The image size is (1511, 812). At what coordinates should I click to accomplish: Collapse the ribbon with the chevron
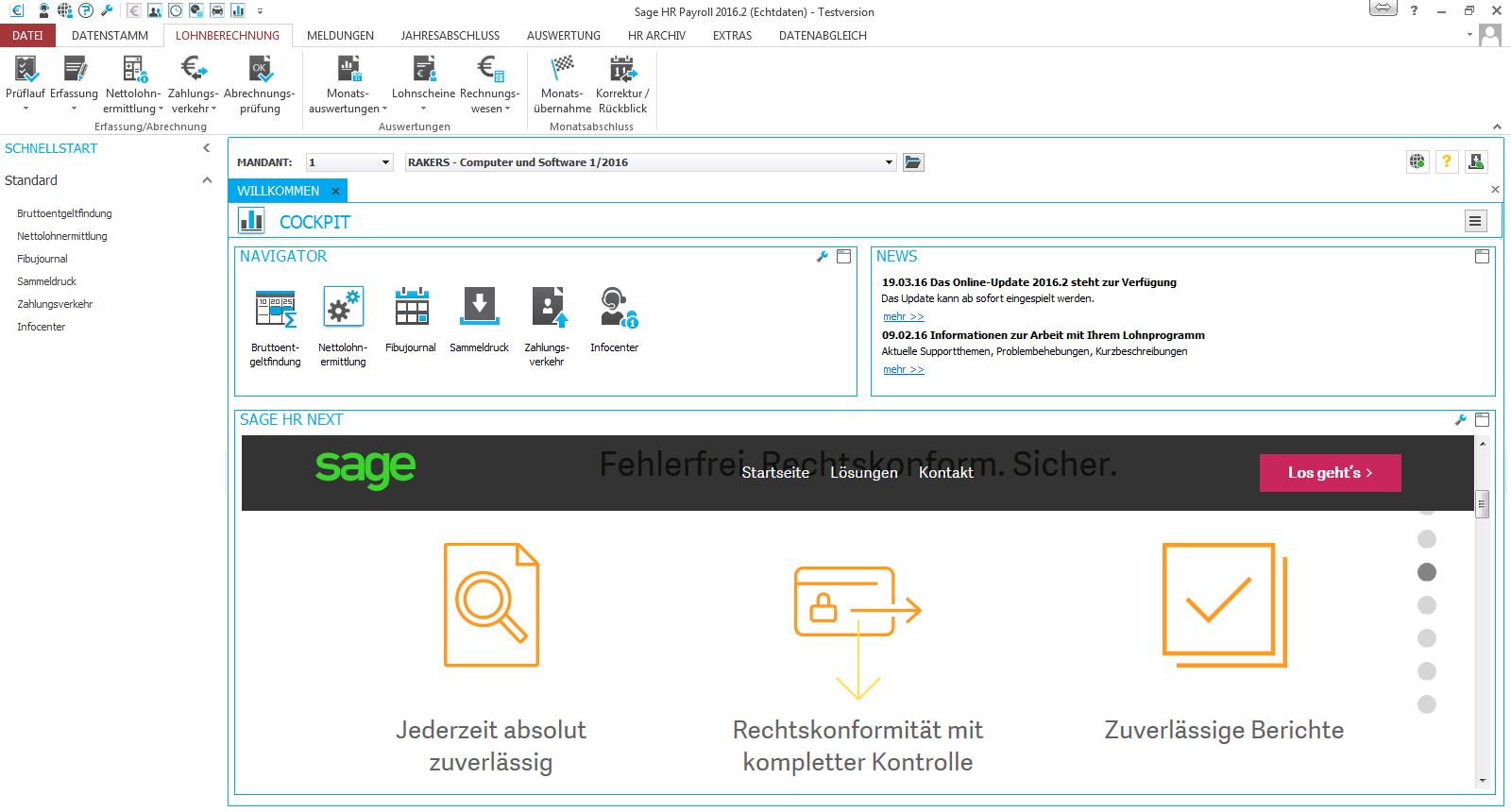(1497, 127)
